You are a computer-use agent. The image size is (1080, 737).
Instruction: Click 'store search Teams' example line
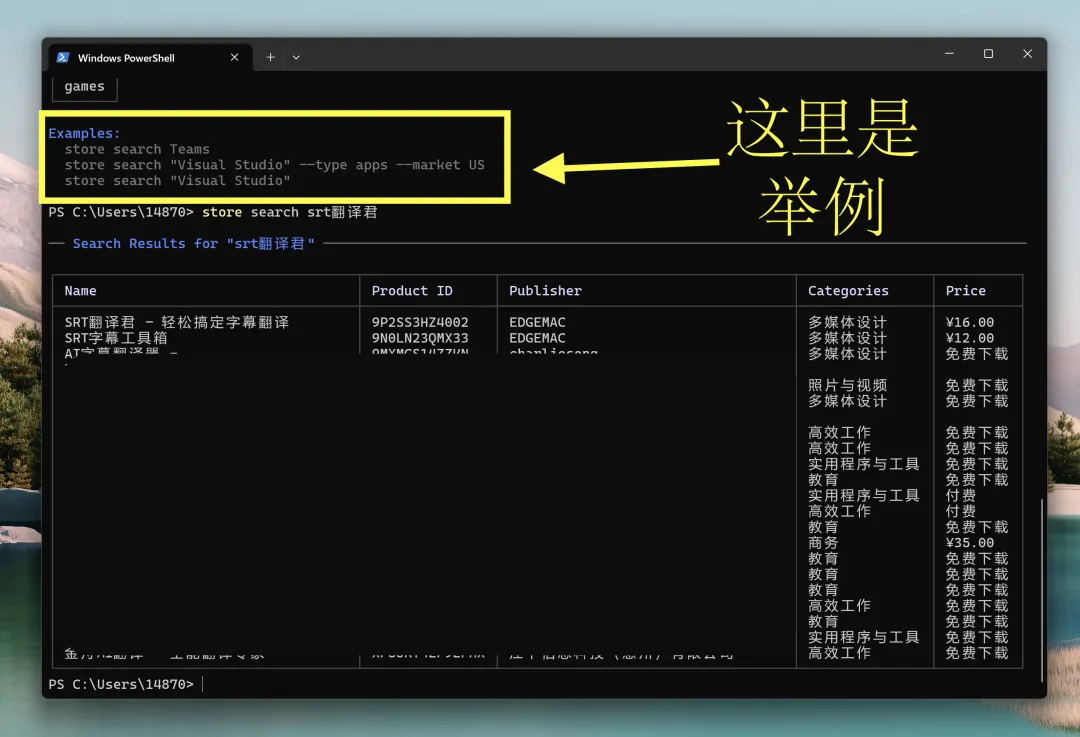point(137,149)
